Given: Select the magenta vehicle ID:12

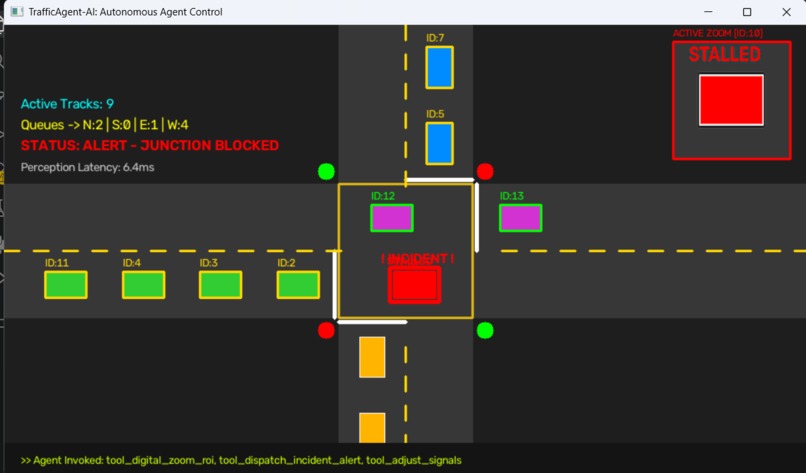Looking at the screenshot, I should click(392, 218).
